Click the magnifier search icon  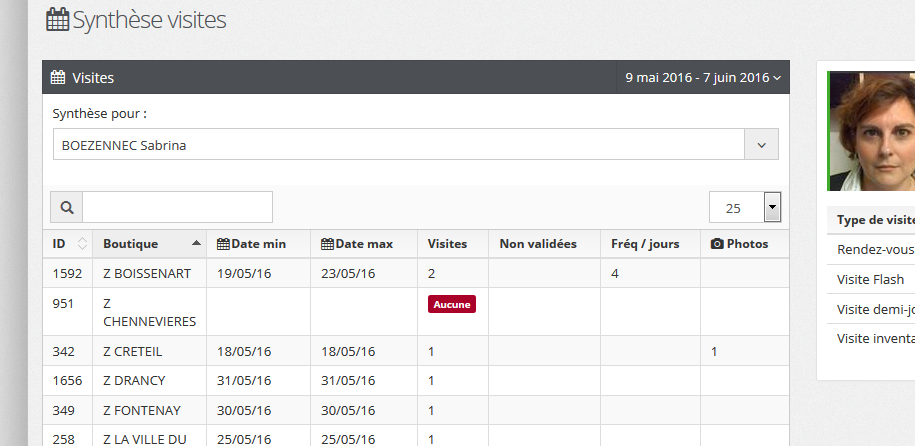[67, 207]
